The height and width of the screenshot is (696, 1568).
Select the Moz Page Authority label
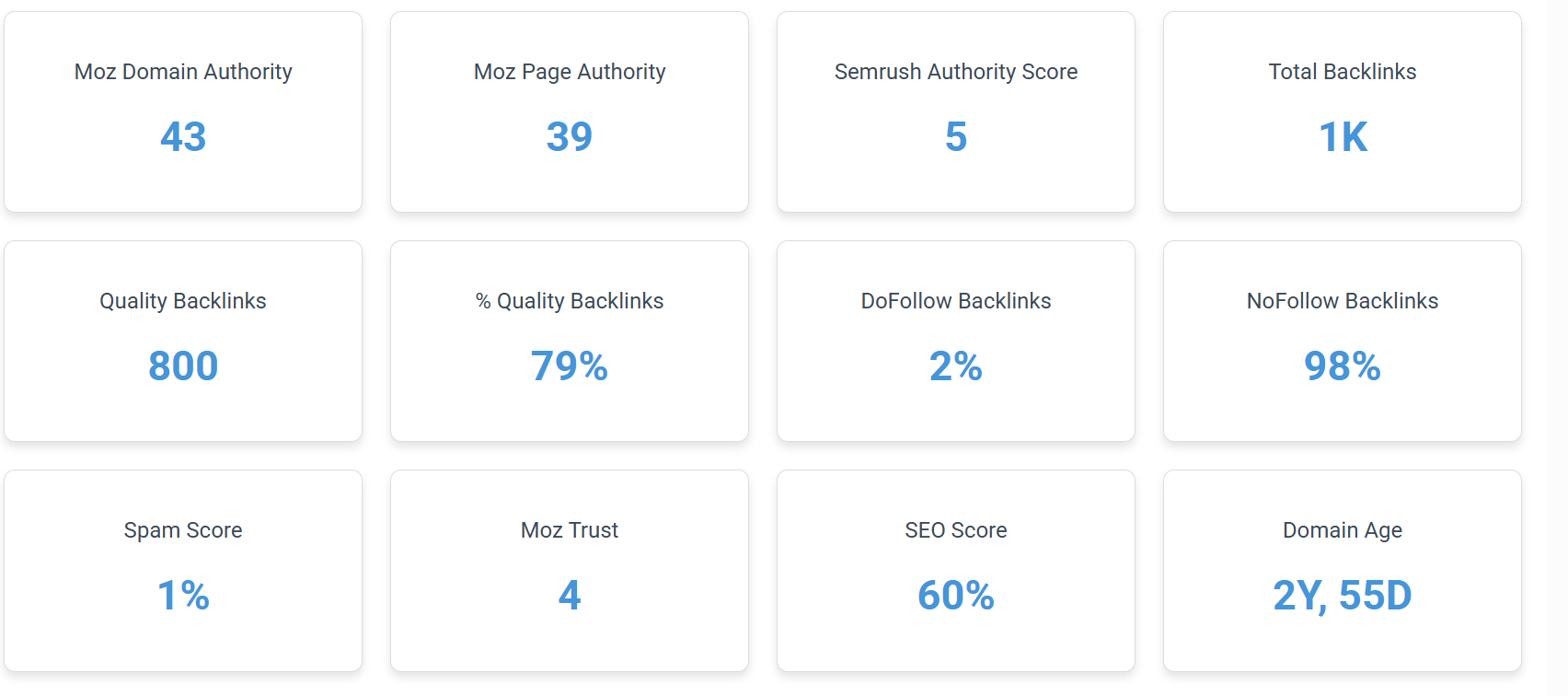570,72
